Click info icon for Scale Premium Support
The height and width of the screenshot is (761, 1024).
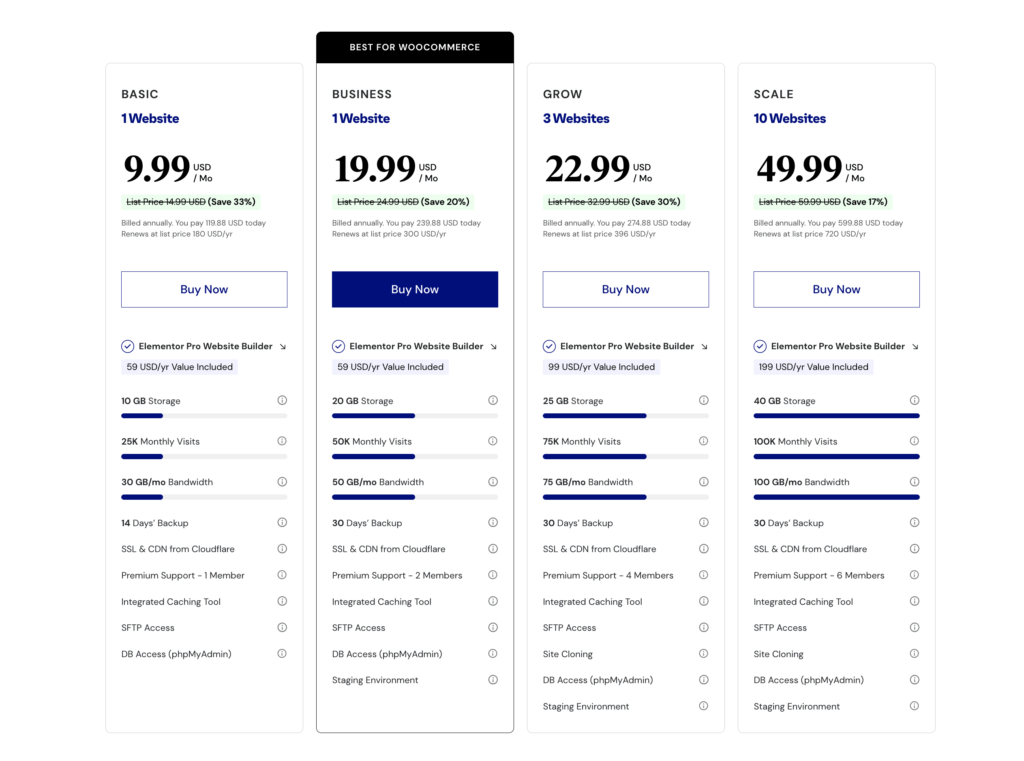pos(915,575)
